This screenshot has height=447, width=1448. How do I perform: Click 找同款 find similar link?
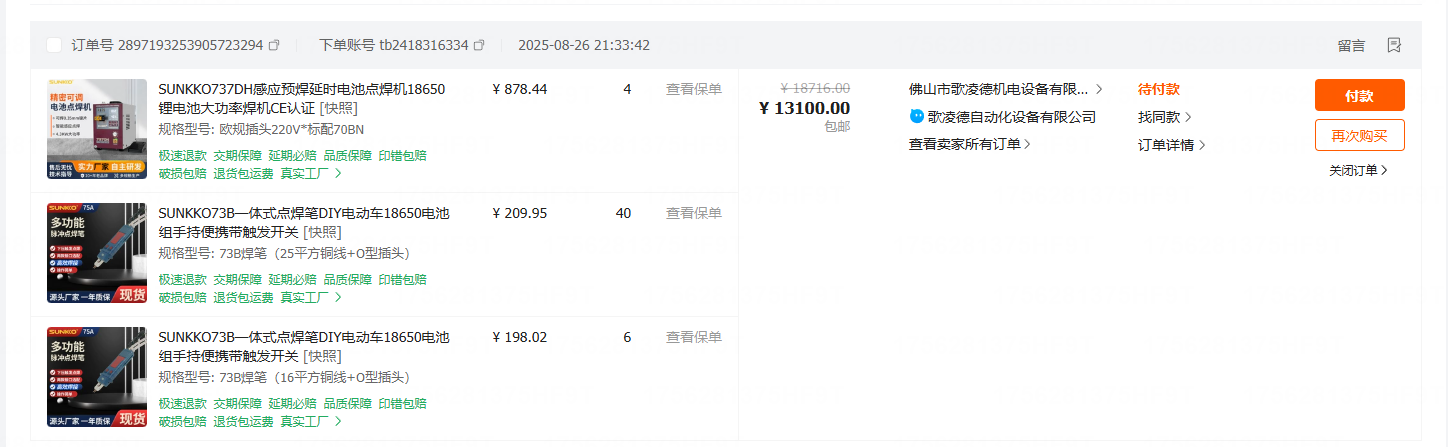[1165, 117]
